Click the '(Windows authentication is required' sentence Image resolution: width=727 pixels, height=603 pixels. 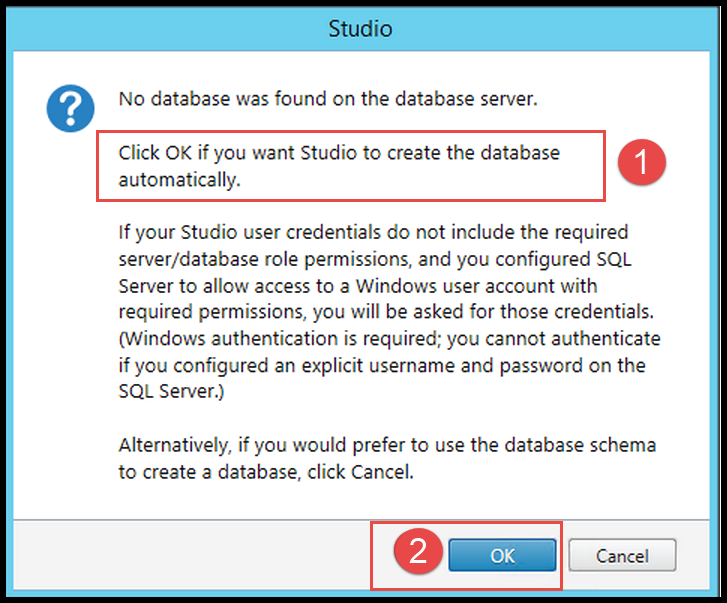[x=389, y=338]
